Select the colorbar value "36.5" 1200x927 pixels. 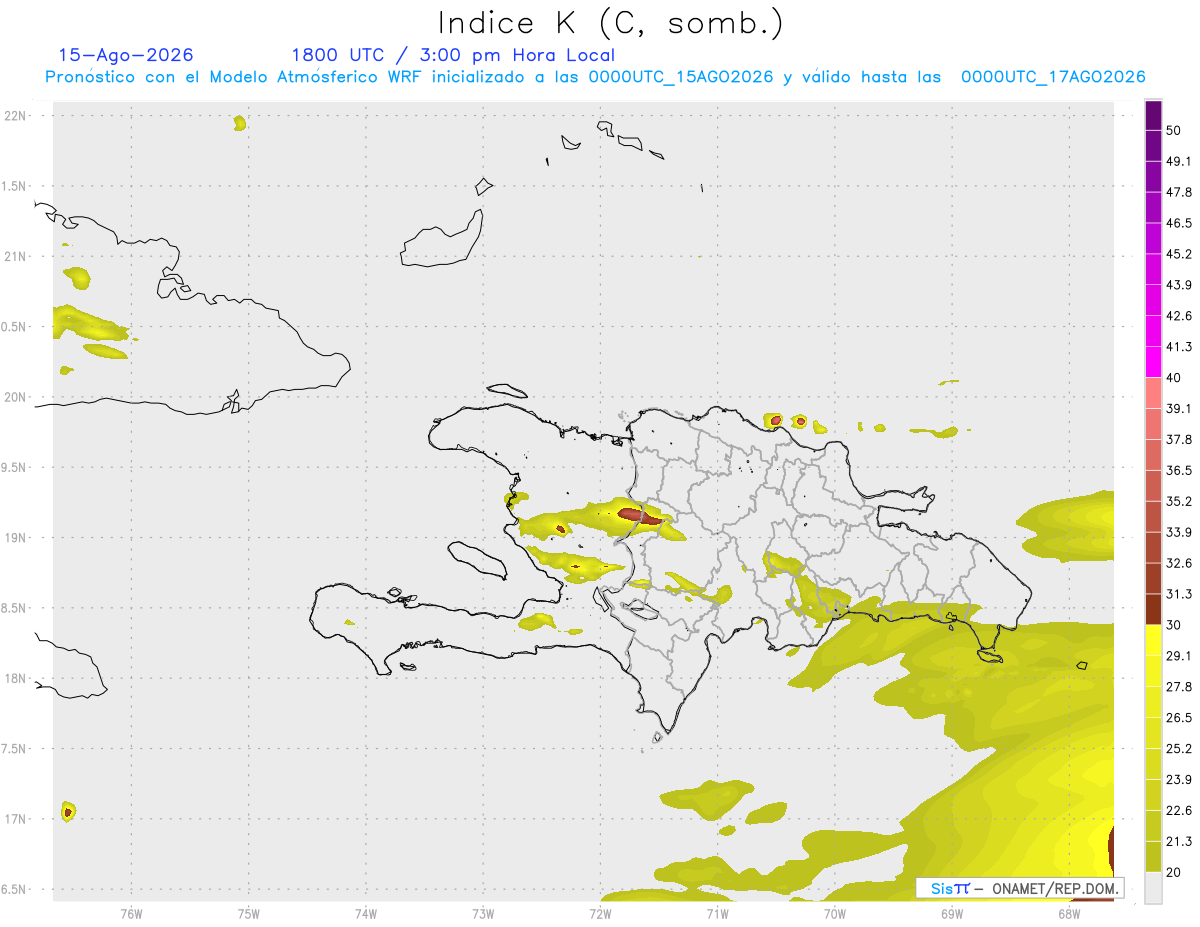1179,470
